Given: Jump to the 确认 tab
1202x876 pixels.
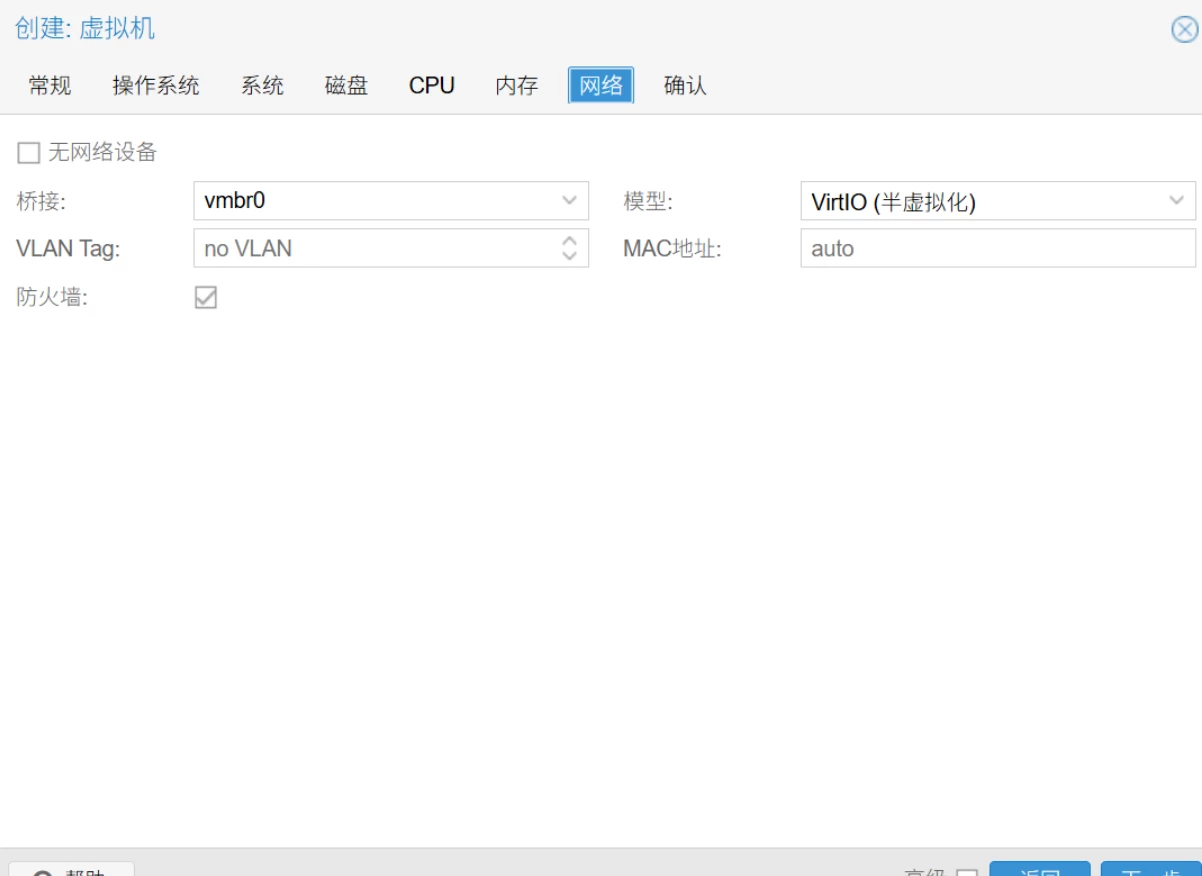Looking at the screenshot, I should coord(685,86).
